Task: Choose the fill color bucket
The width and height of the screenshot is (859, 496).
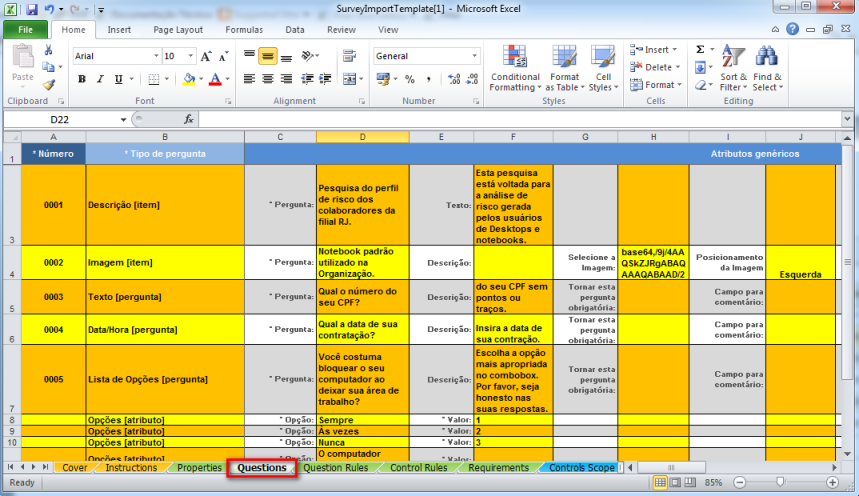Action: point(189,79)
